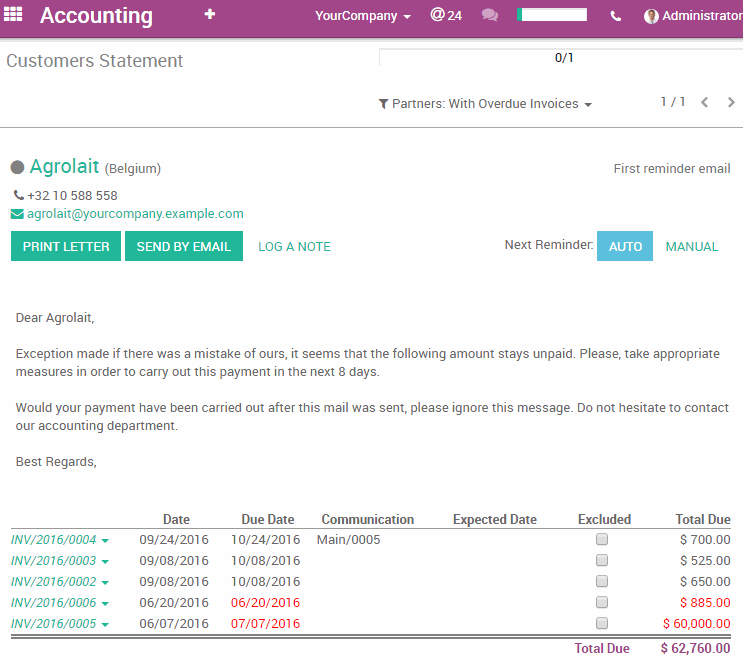
Task: Click the progress bar in top bar
Action: [552, 15]
